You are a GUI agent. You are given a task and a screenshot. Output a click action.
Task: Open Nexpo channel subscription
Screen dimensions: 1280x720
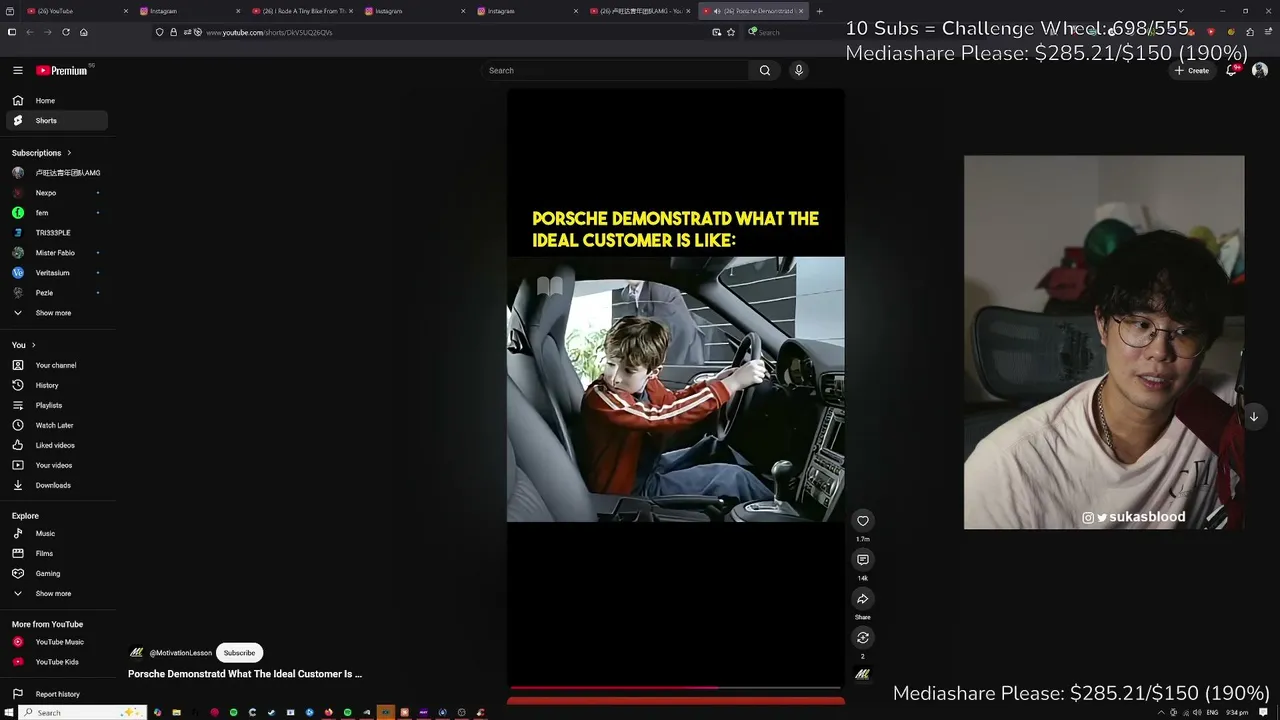tap(56, 193)
